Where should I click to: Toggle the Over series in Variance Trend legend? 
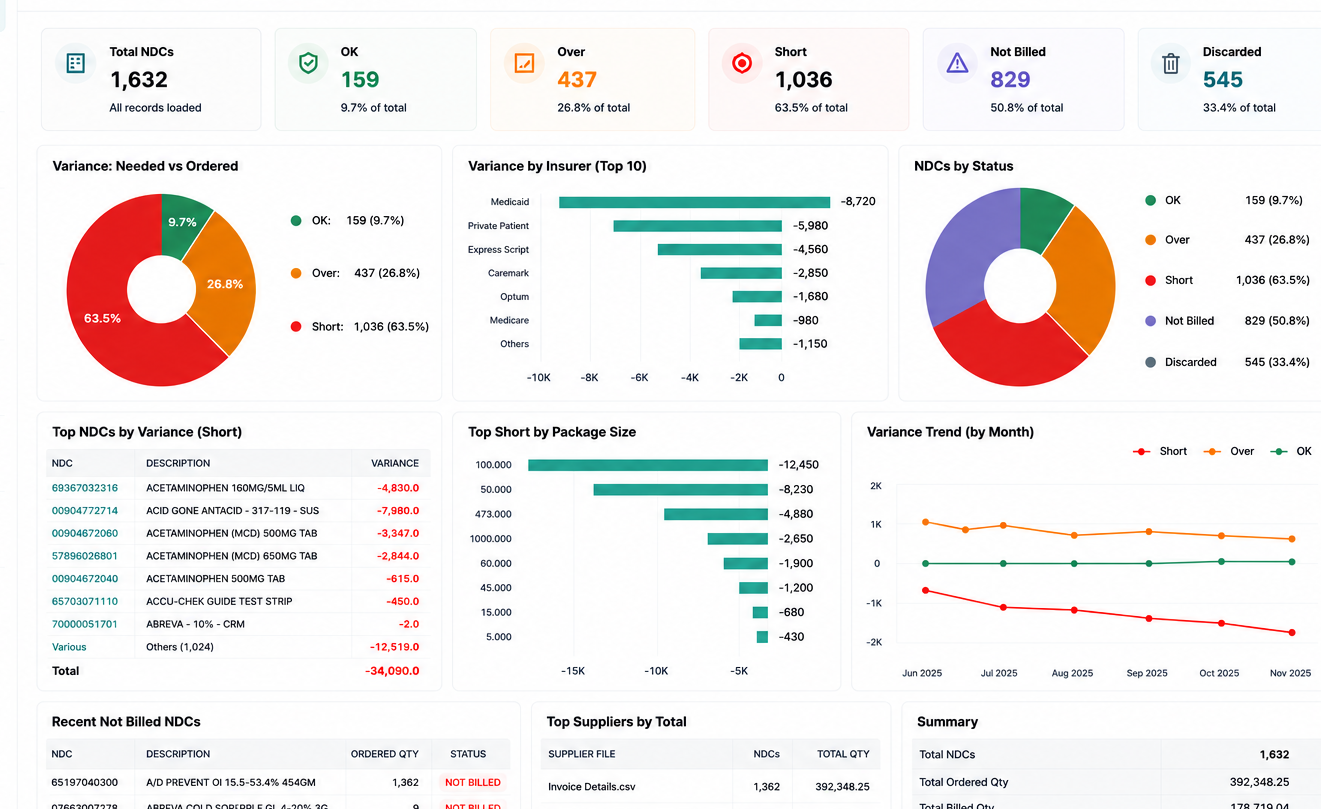pyautogui.click(x=1229, y=452)
